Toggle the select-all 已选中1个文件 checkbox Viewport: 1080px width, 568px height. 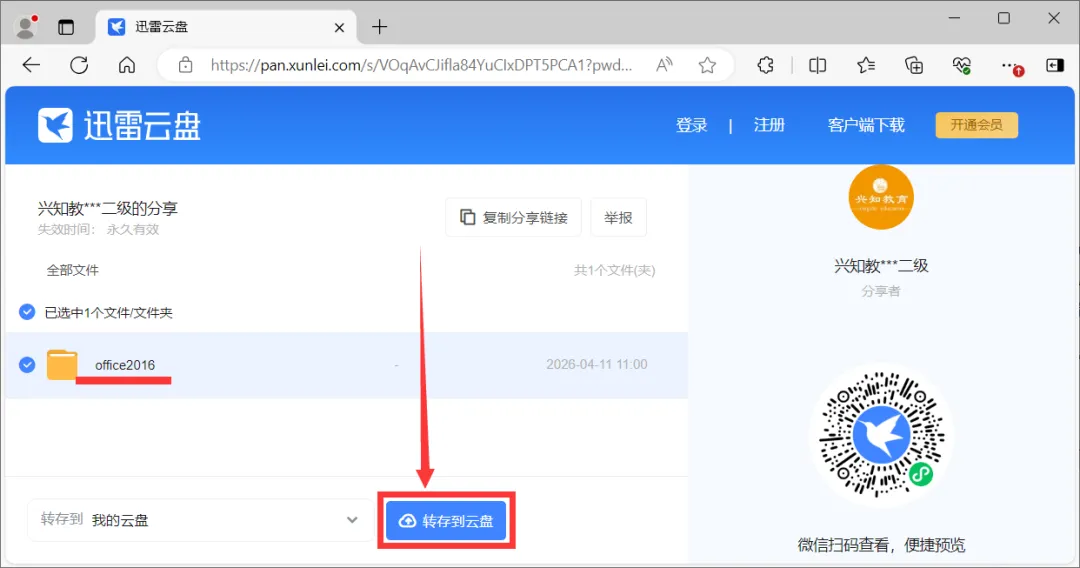(x=27, y=313)
